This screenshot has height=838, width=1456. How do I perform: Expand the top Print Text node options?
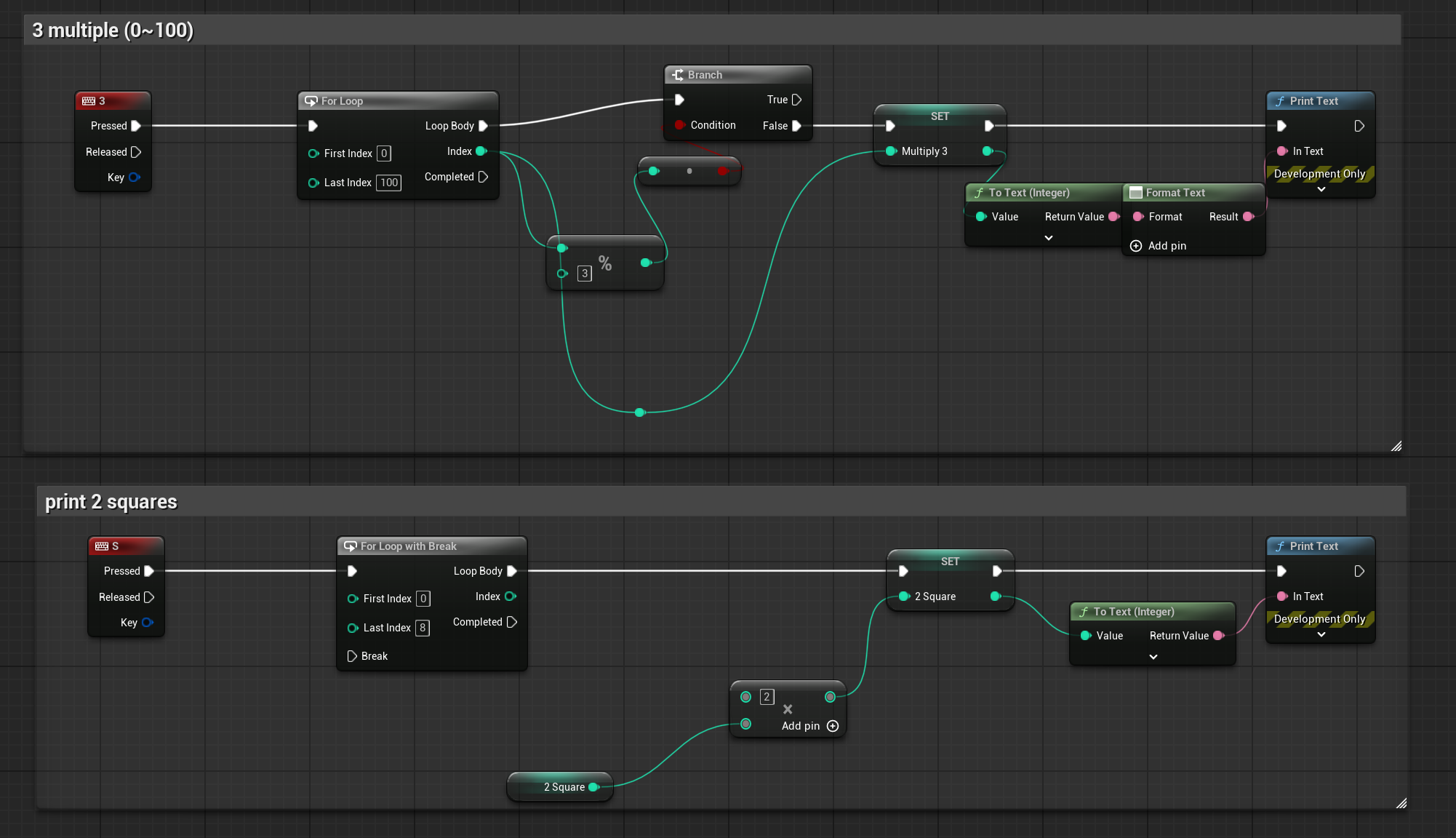(x=1321, y=189)
